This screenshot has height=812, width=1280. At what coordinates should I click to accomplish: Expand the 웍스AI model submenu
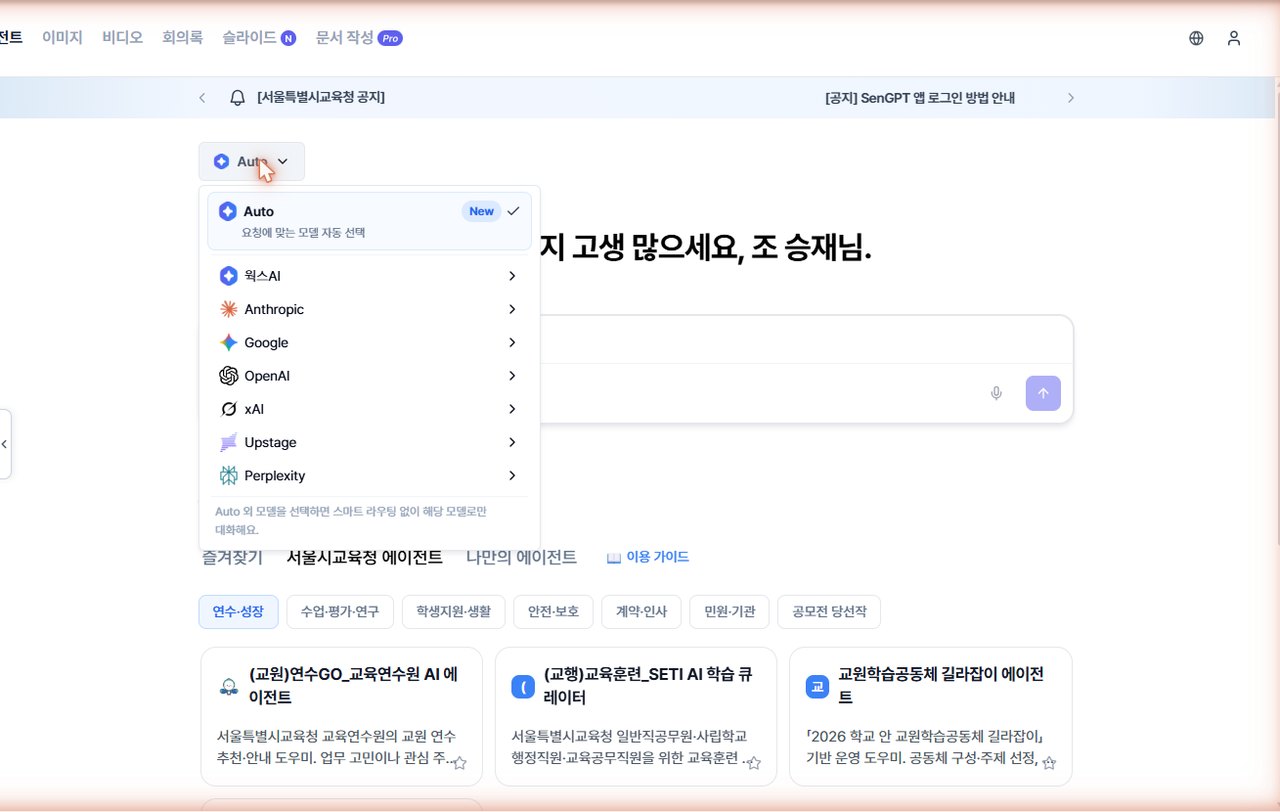pyautogui.click(x=370, y=276)
